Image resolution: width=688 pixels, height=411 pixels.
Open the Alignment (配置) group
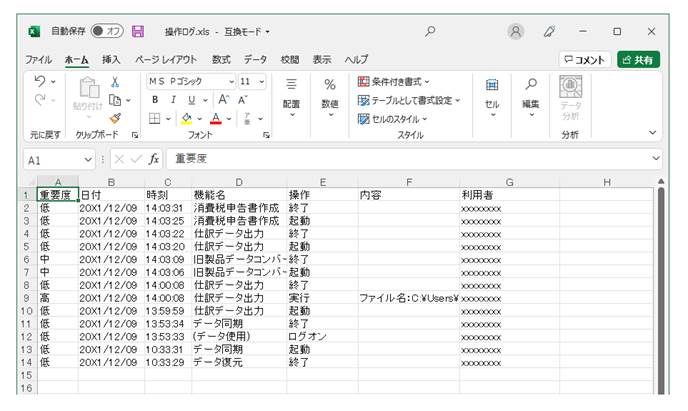(291, 99)
